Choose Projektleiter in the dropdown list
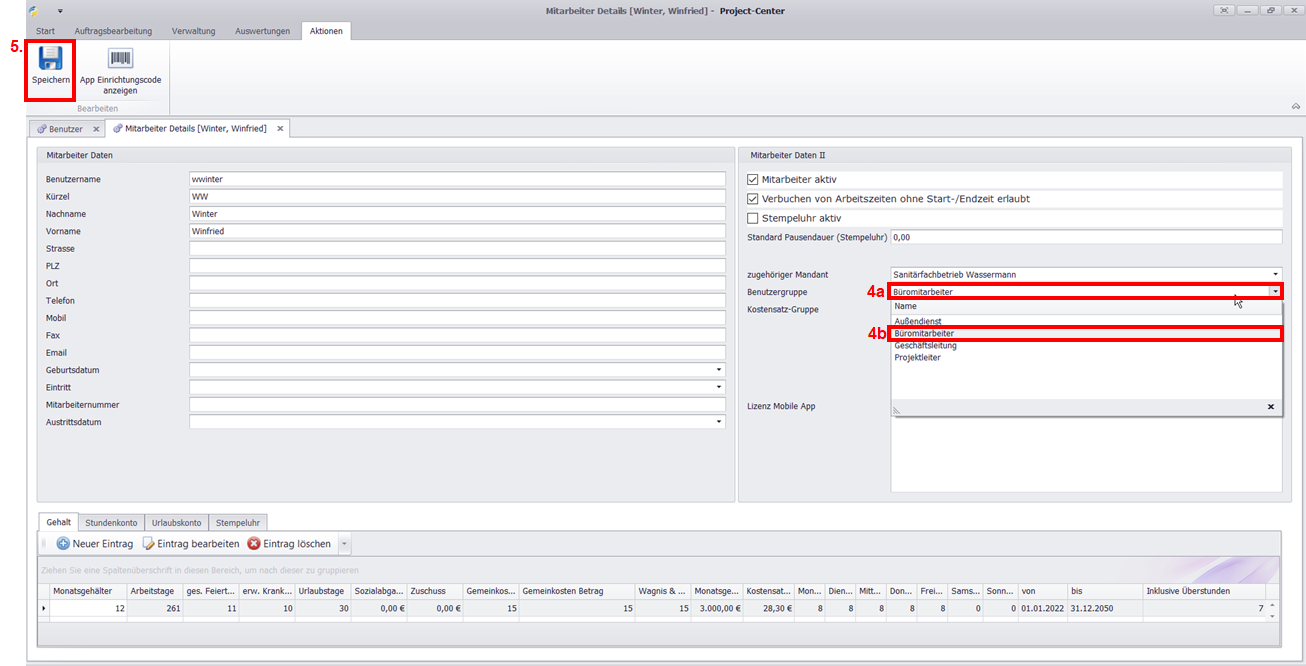 pos(917,358)
